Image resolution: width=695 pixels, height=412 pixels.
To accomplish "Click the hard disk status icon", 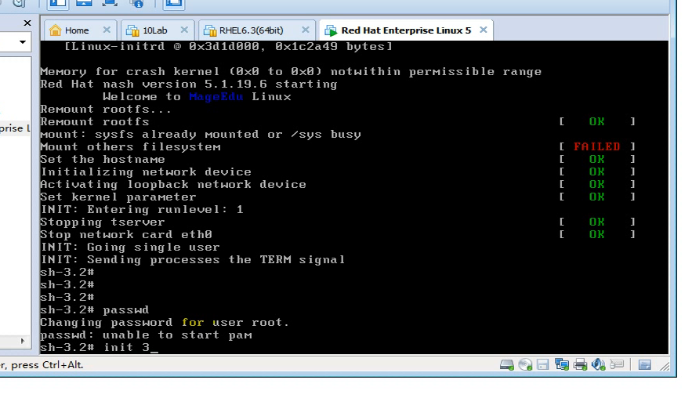I will 507,365.
